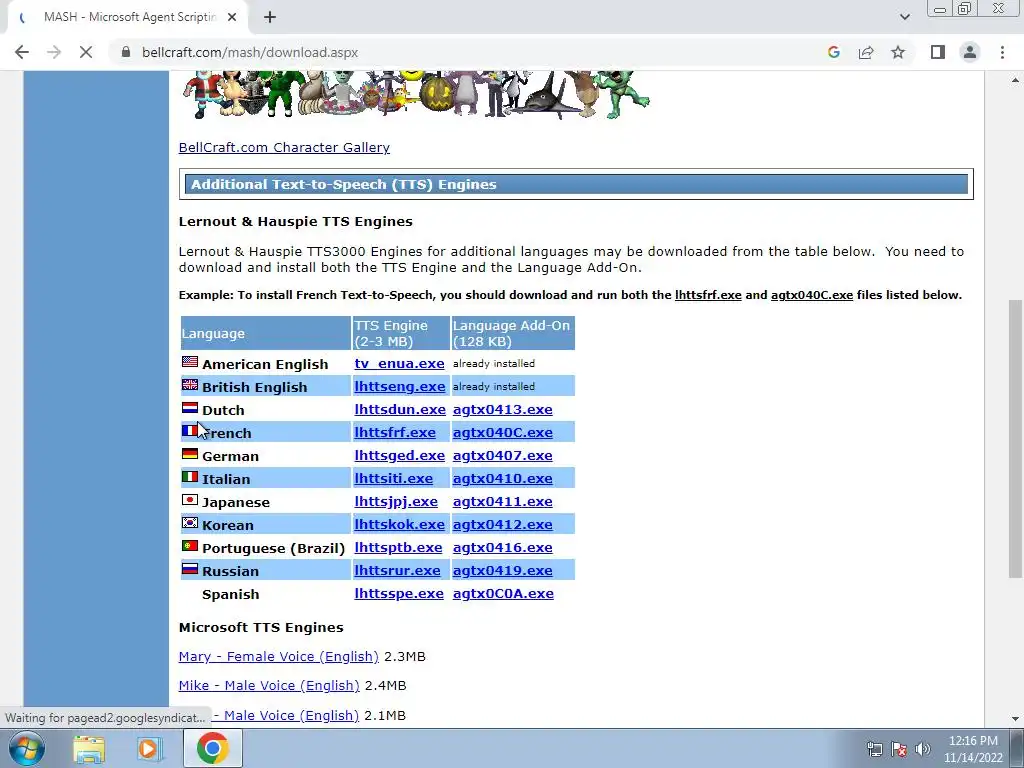Screen dimensions: 1024x768
Task: Open the Windows Start menu
Action: [27, 748]
